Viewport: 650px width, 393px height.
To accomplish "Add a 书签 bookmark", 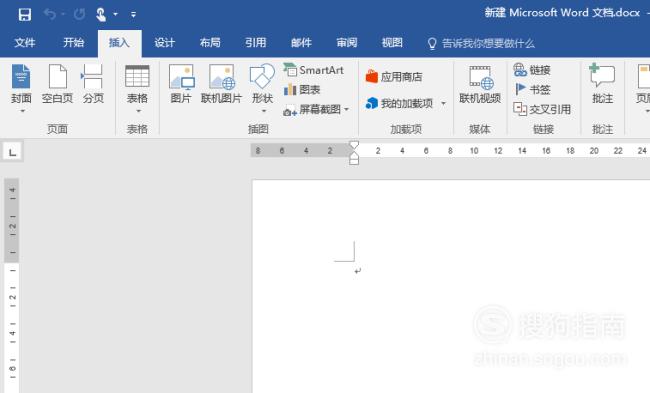I will coord(532,90).
